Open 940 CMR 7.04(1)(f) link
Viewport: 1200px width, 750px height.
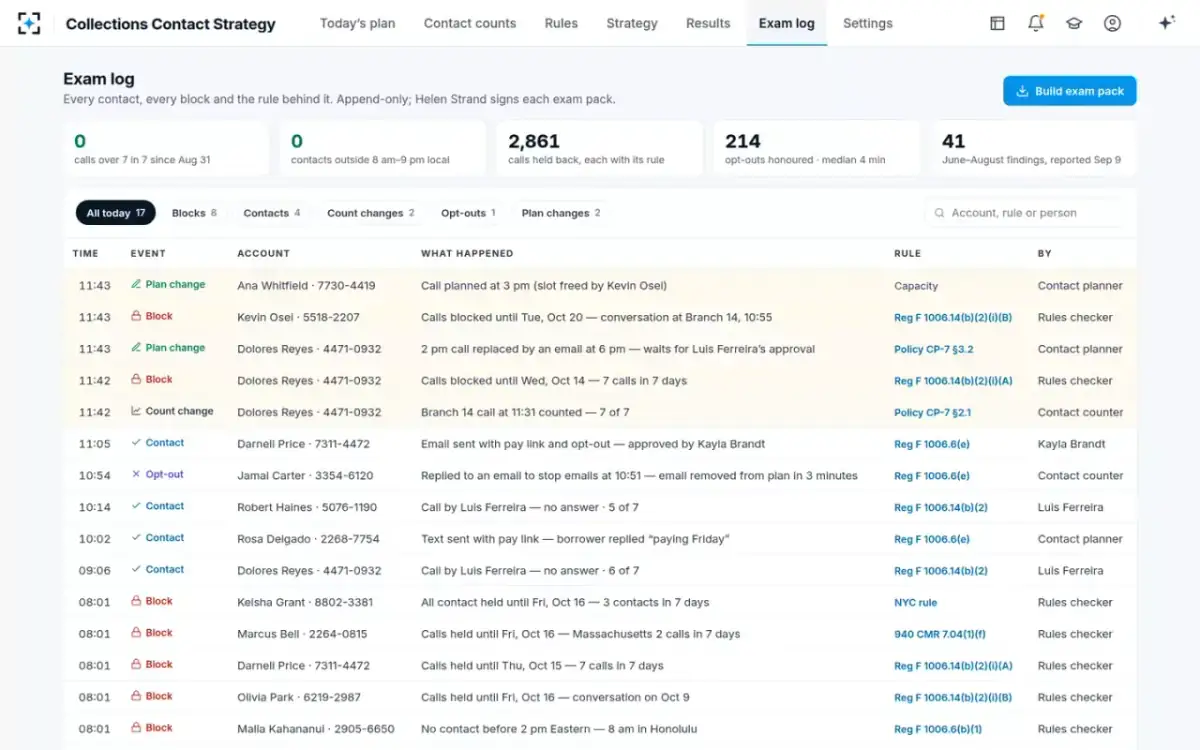tap(940, 634)
